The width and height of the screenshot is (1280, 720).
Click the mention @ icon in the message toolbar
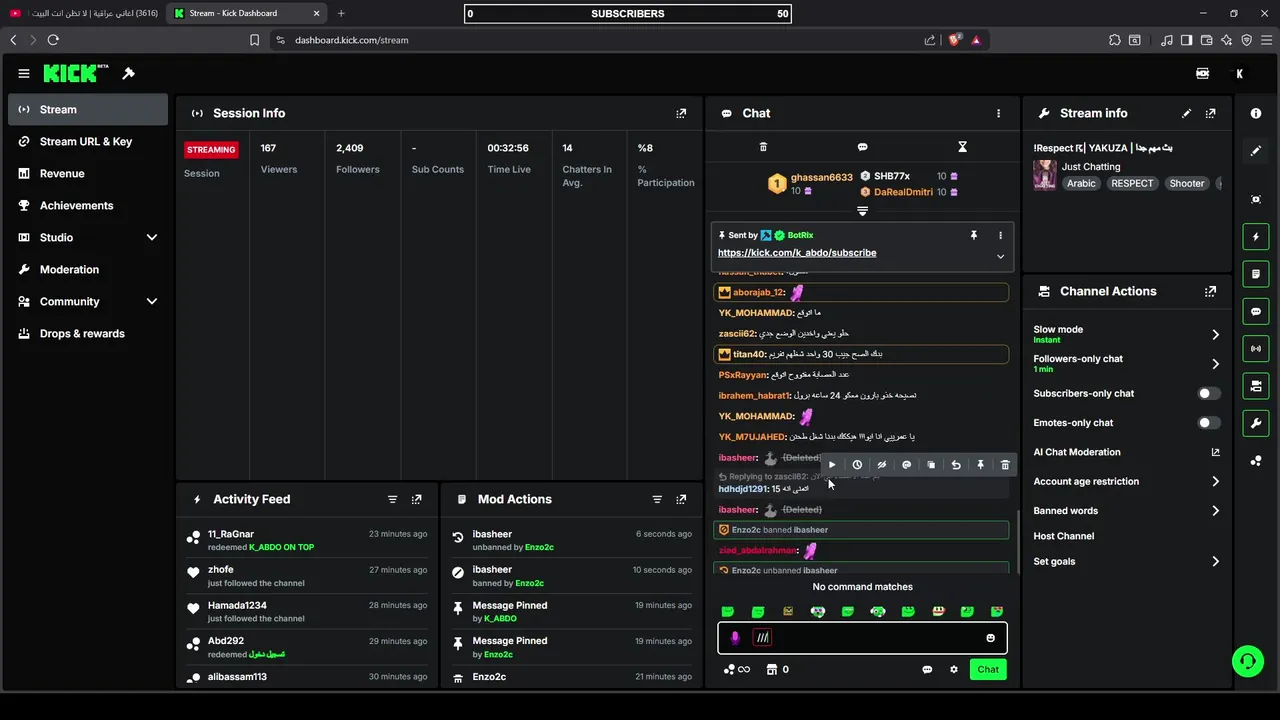click(906, 465)
